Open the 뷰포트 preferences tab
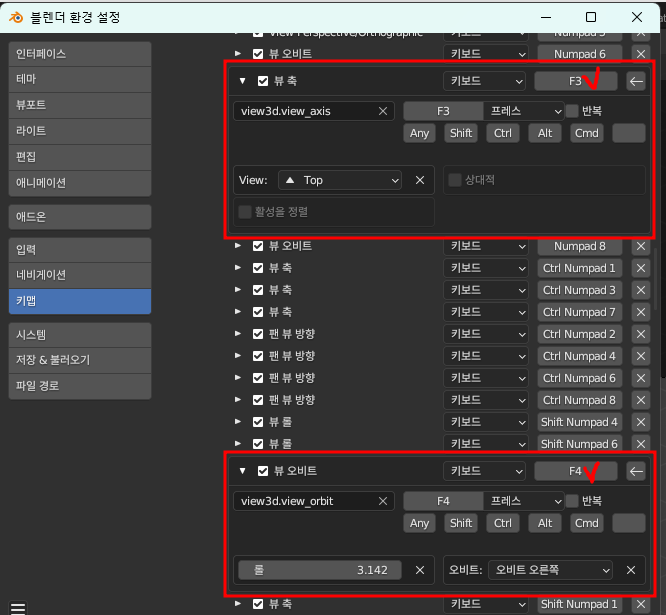The width and height of the screenshot is (666, 615). [x=80, y=105]
